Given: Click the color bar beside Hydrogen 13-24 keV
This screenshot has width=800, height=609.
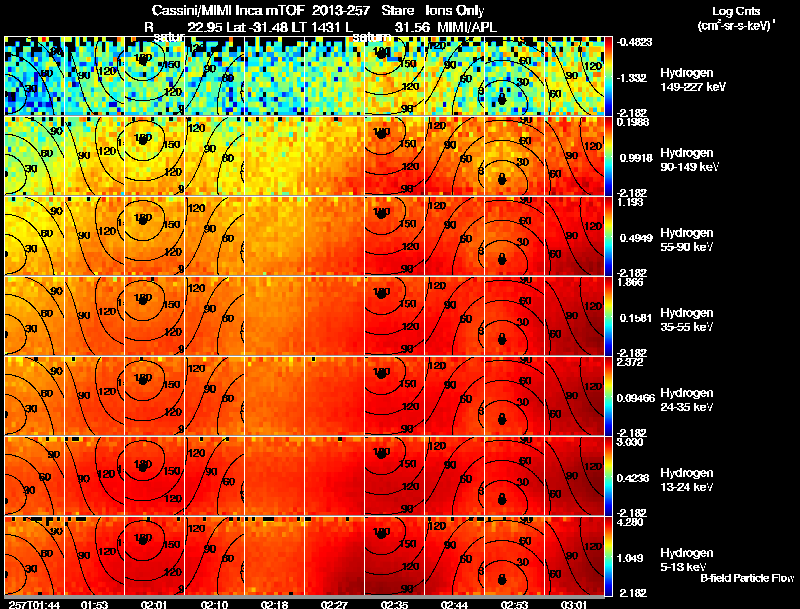Looking at the screenshot, I should point(608,476).
